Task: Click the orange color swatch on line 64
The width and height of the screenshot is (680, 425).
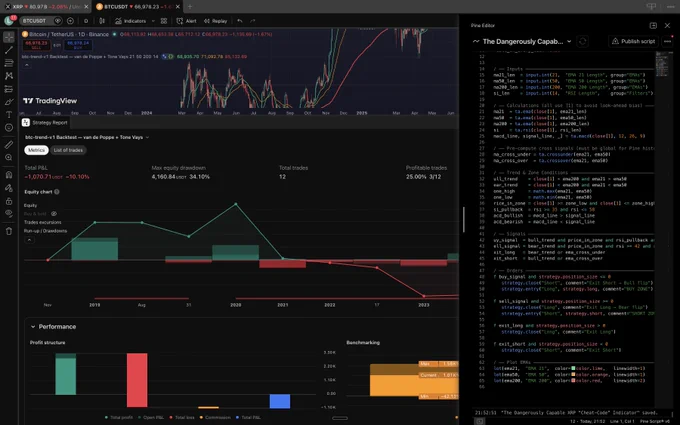Action: click(573, 374)
